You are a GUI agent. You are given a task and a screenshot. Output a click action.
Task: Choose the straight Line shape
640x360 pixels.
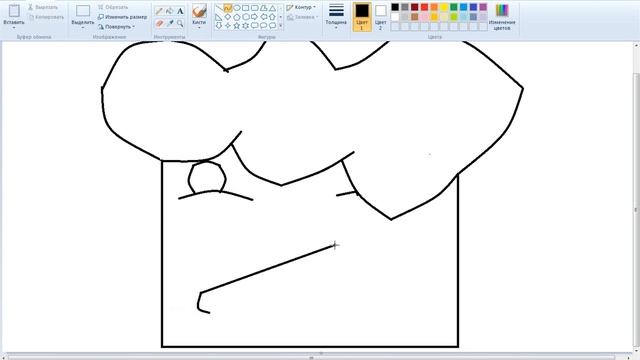(x=219, y=8)
